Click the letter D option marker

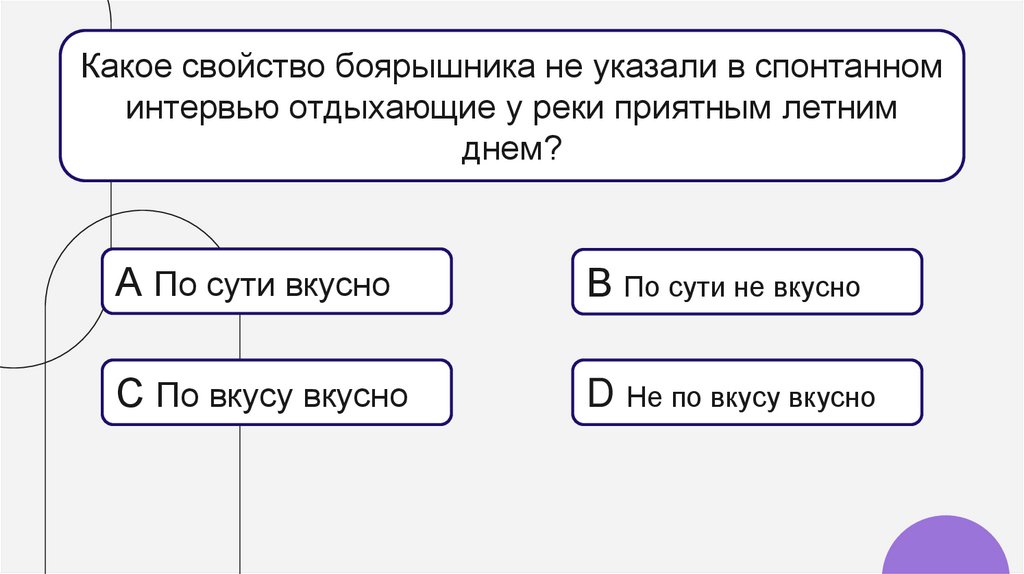point(600,394)
